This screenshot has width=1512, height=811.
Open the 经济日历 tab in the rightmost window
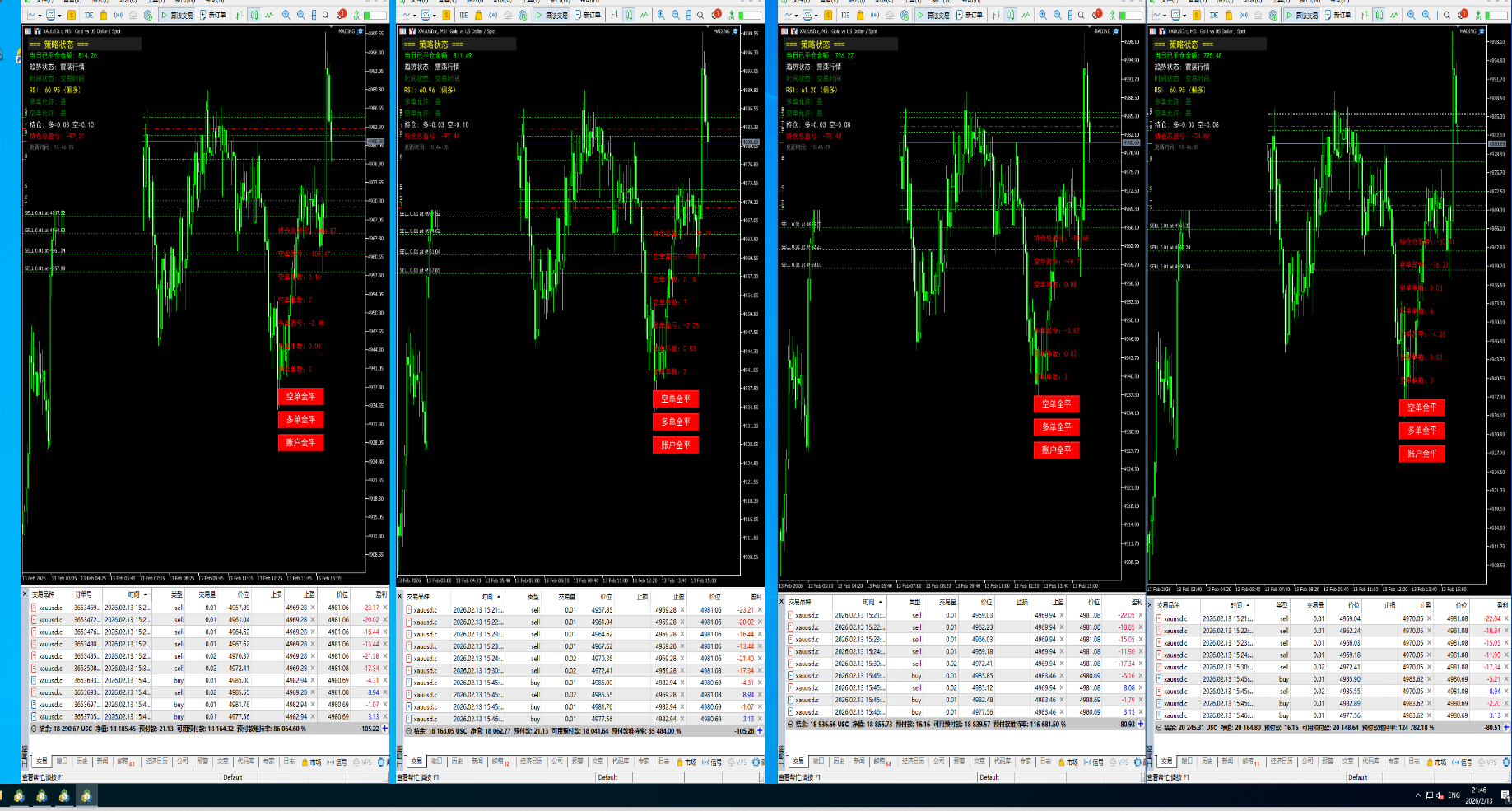pos(1281,762)
